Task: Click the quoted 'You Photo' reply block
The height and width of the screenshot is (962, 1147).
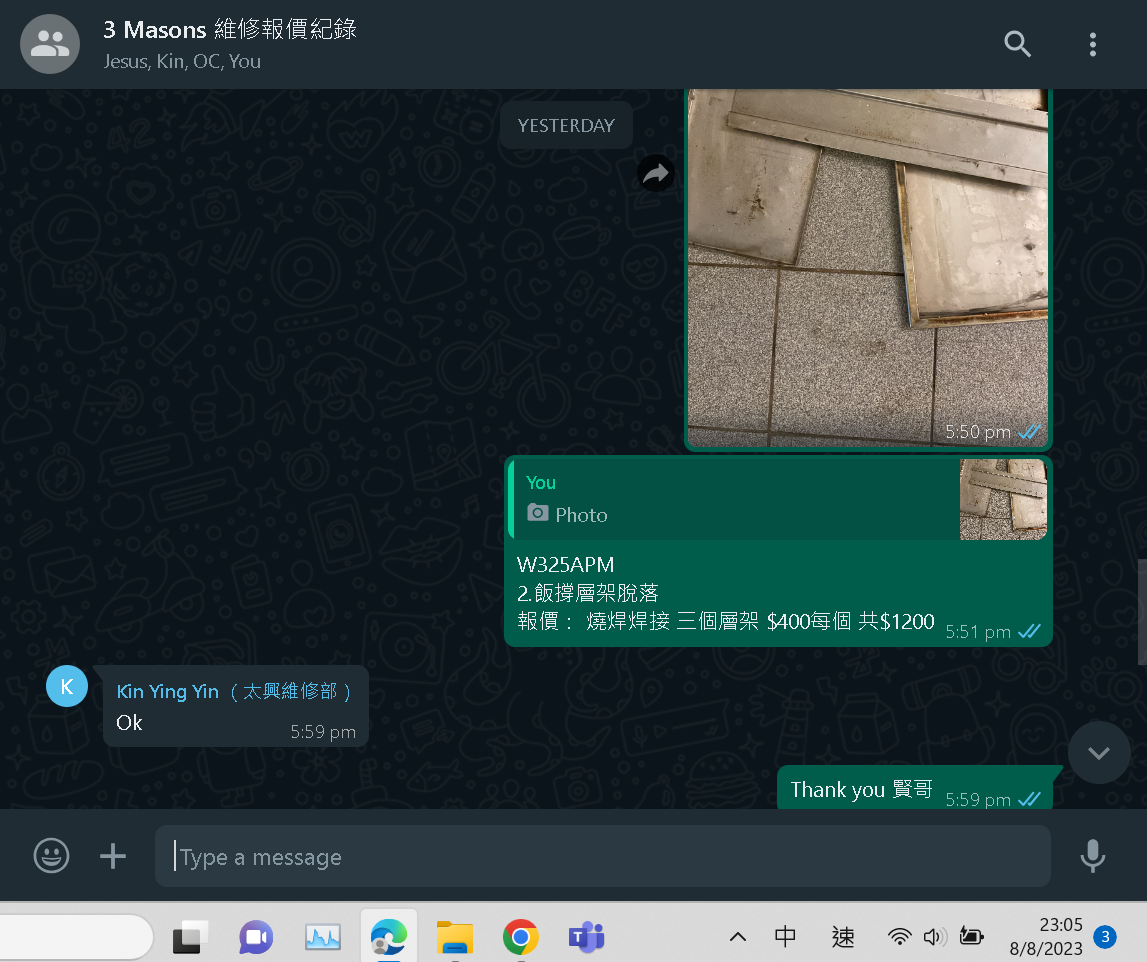Action: tap(778, 500)
